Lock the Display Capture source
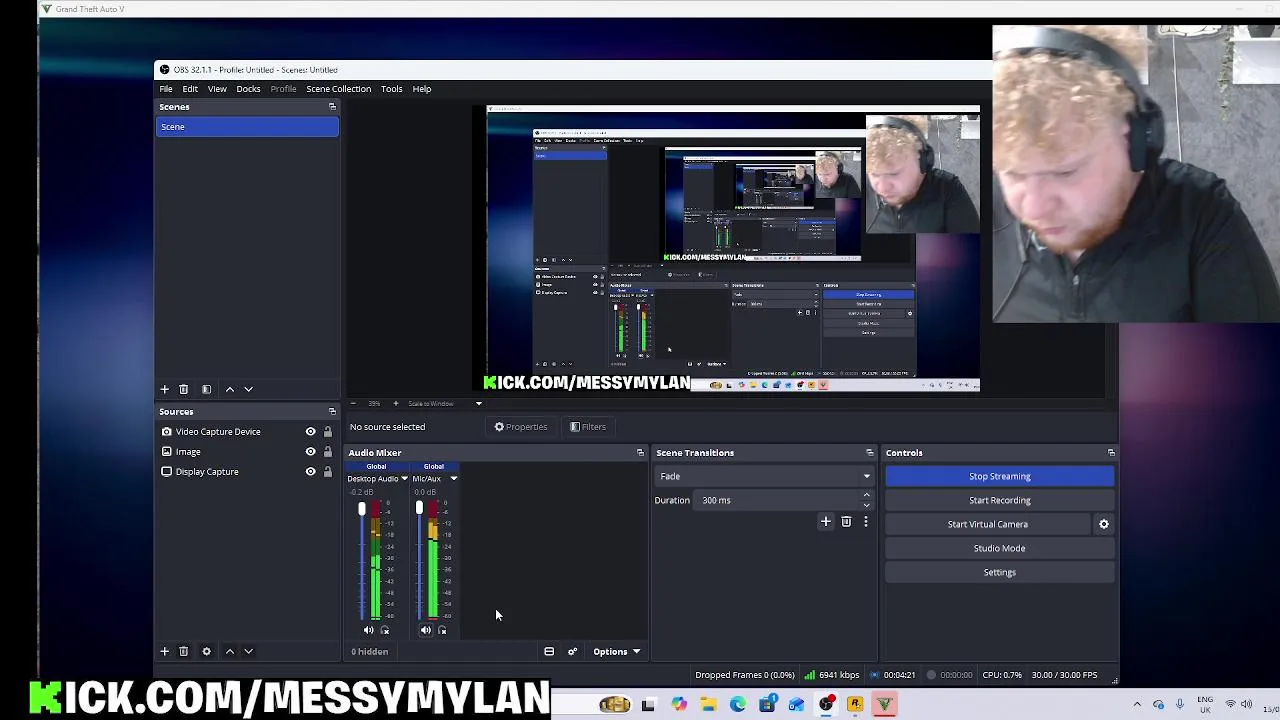Image resolution: width=1280 pixels, height=720 pixels. [327, 472]
